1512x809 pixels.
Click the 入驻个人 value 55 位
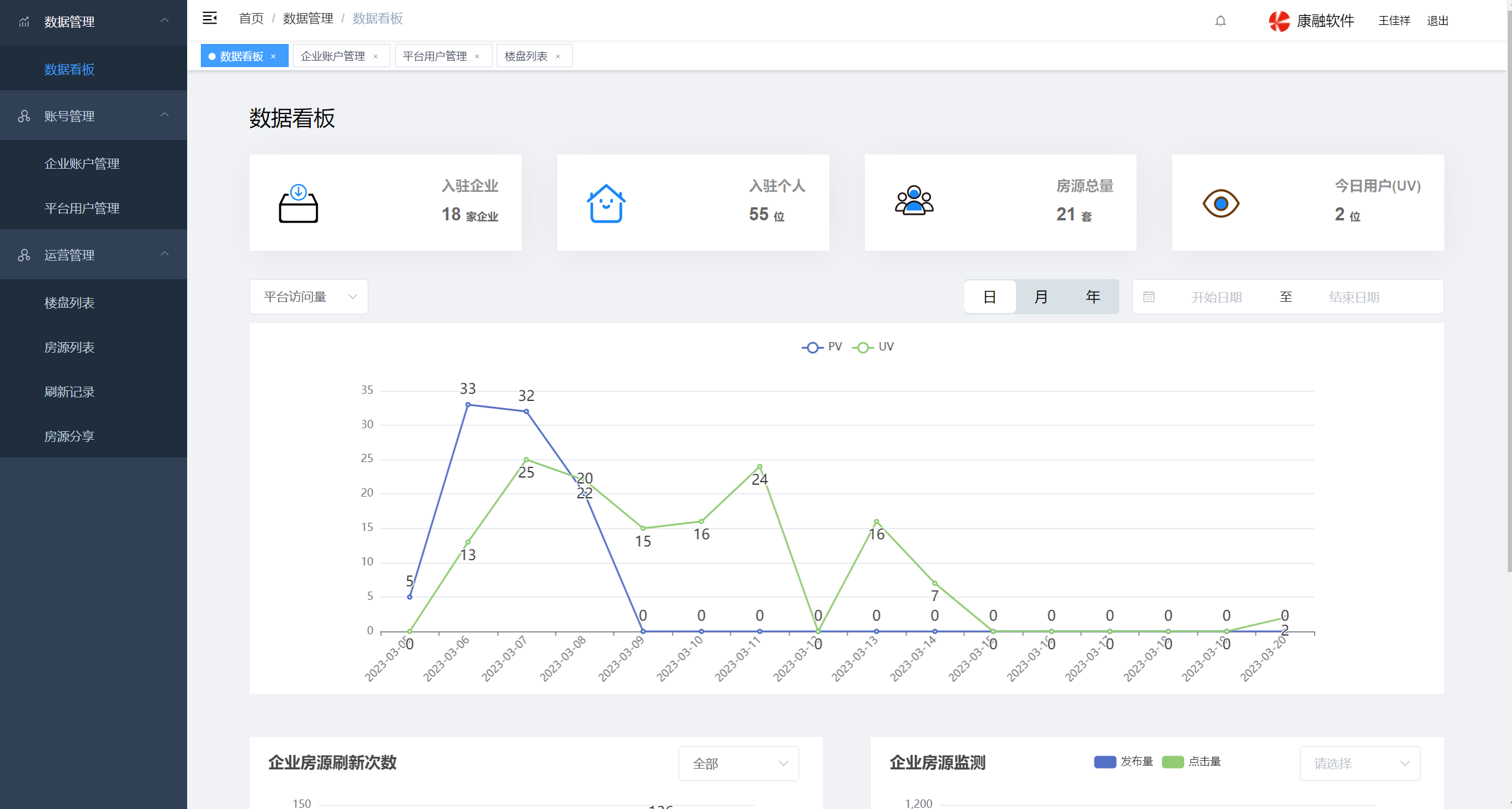(x=766, y=214)
